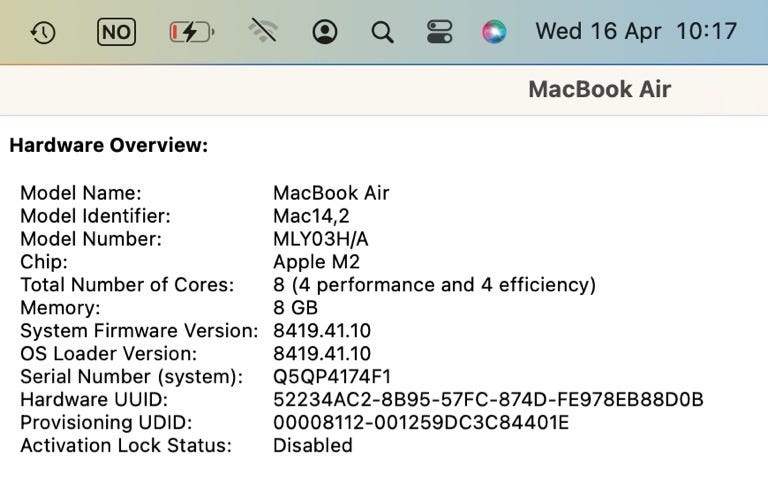Click the Wed 16 Apr 10:17 clock
This screenshot has width=768, height=484.
pos(636,31)
